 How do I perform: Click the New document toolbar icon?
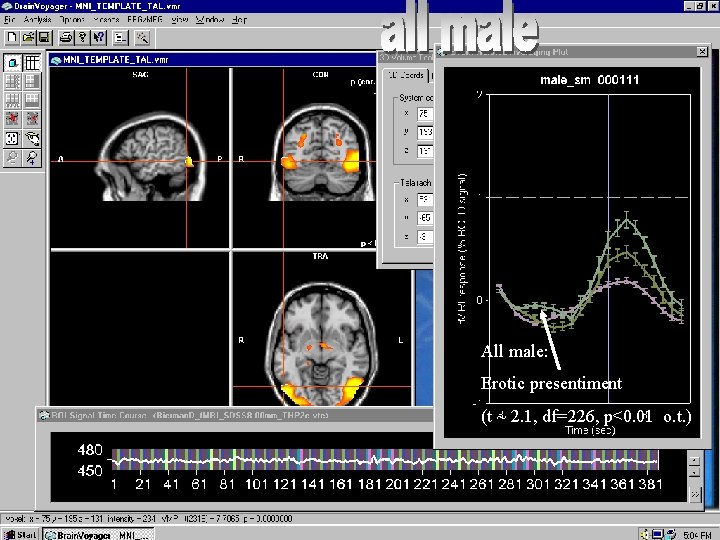pos(12,37)
